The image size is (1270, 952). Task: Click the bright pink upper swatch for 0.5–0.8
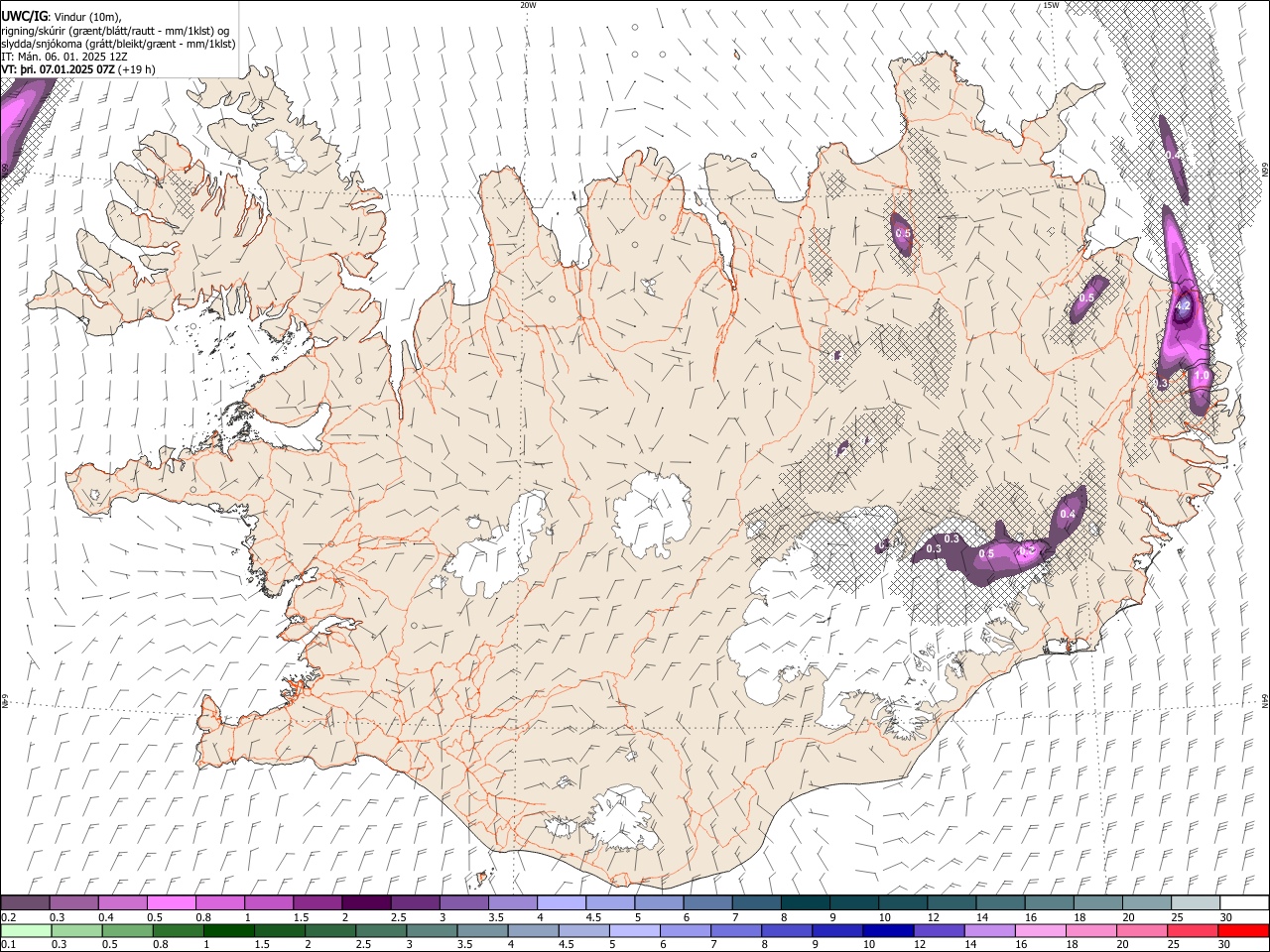pyautogui.click(x=173, y=903)
